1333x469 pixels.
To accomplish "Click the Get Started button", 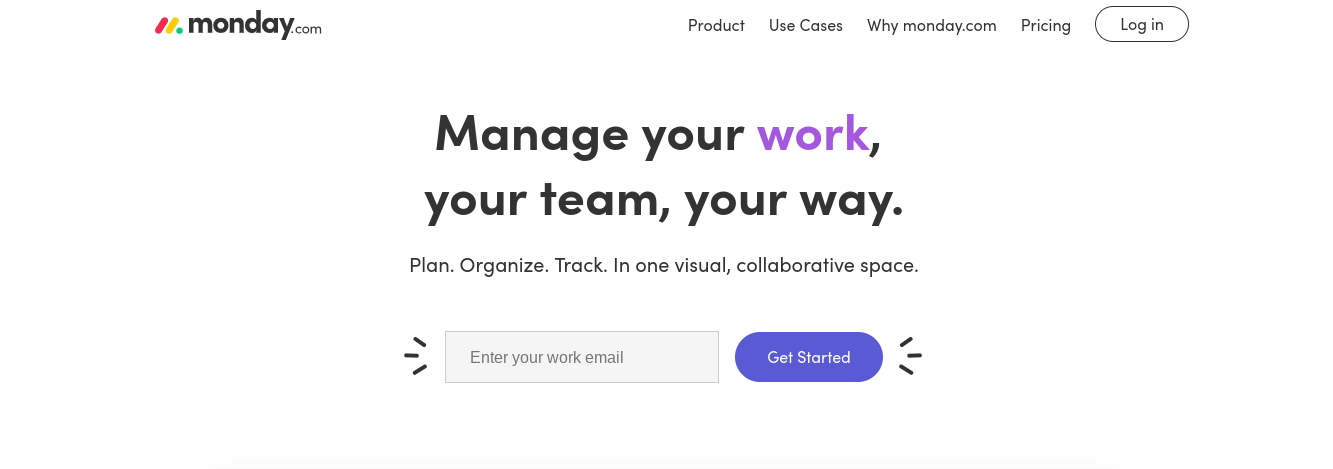I will [x=808, y=357].
